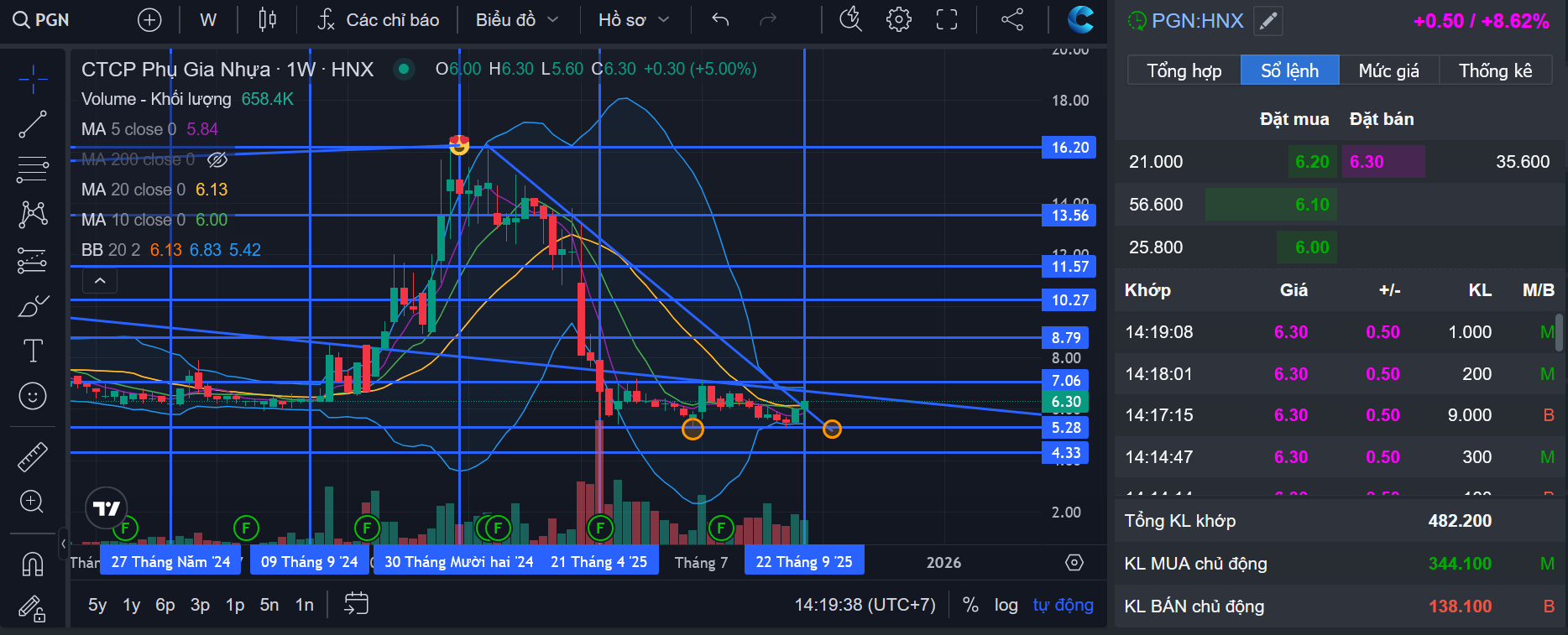
Task: Open the blue C brand logo
Action: click(x=1080, y=19)
